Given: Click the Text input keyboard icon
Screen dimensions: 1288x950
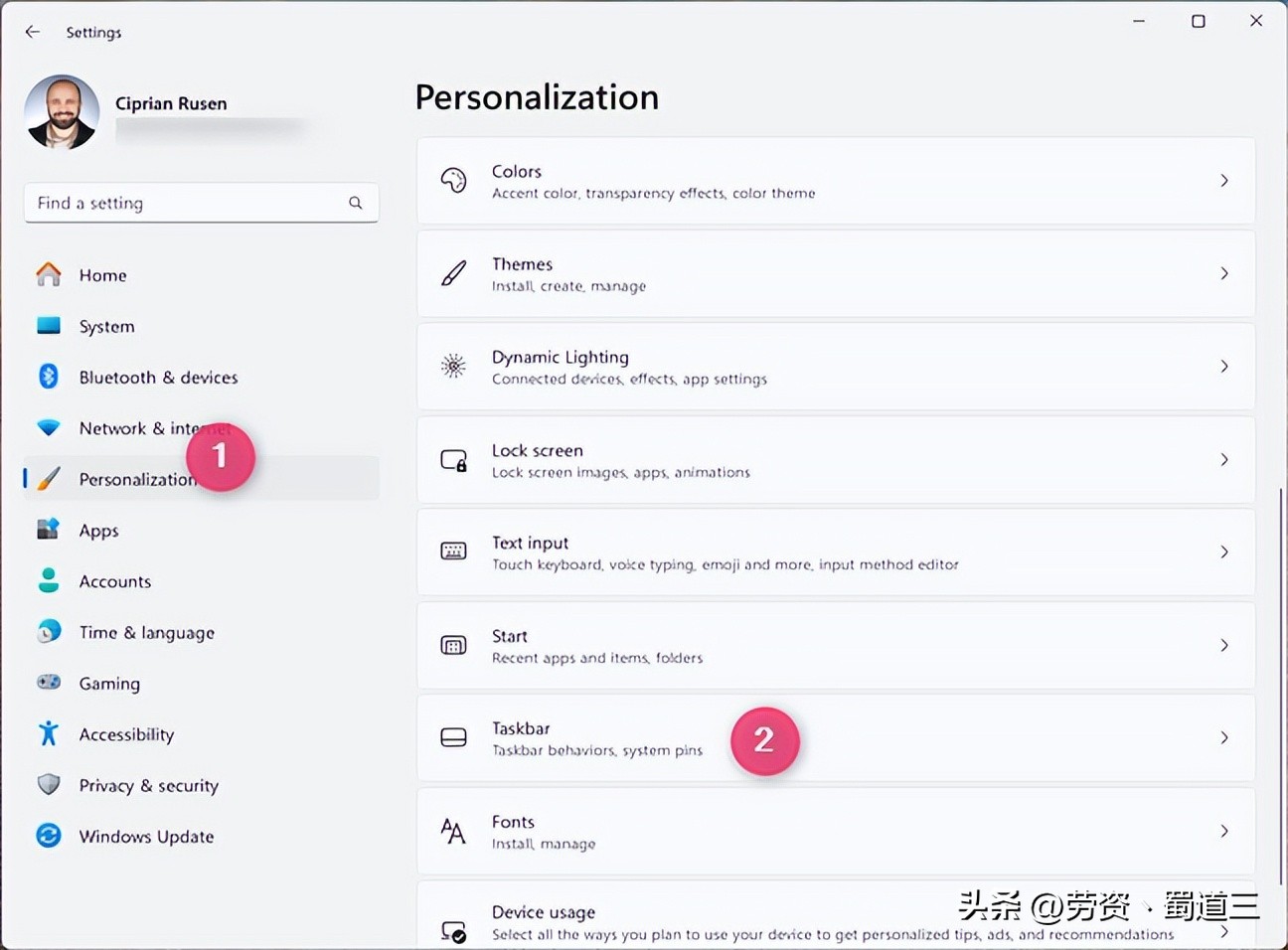Looking at the screenshot, I should [454, 552].
